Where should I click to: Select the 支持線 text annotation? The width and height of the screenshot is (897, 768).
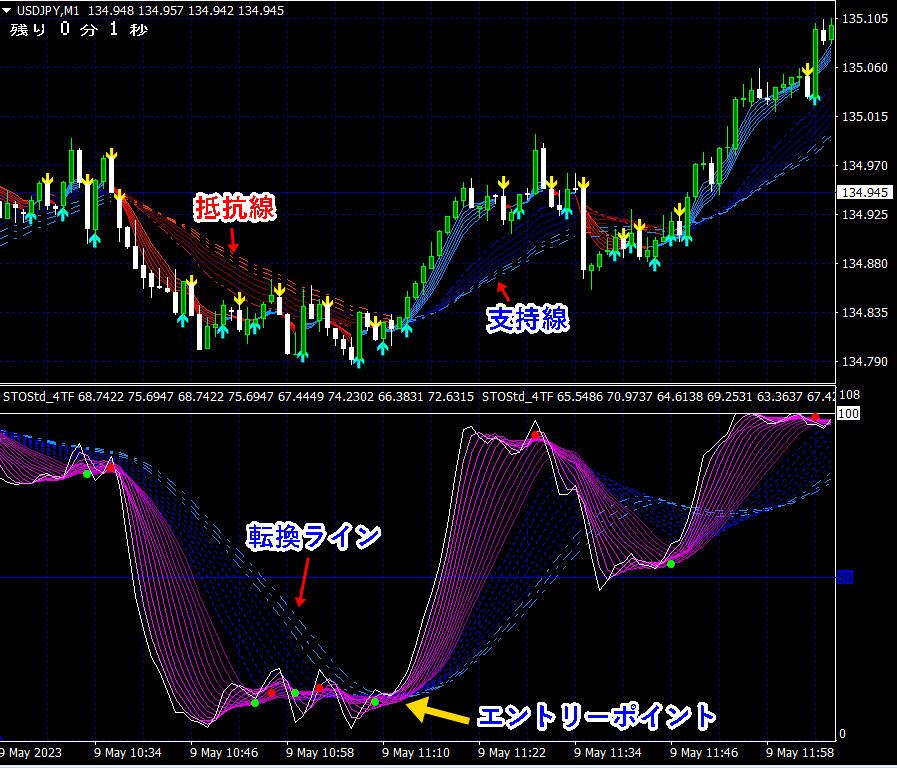(528, 319)
